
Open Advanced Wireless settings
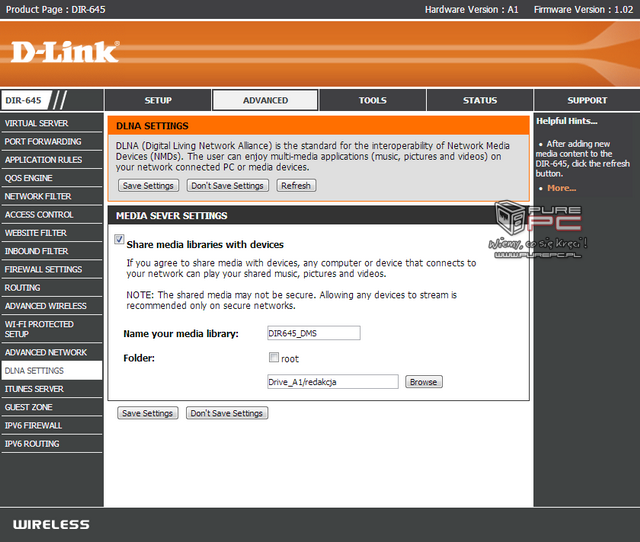click(51, 306)
